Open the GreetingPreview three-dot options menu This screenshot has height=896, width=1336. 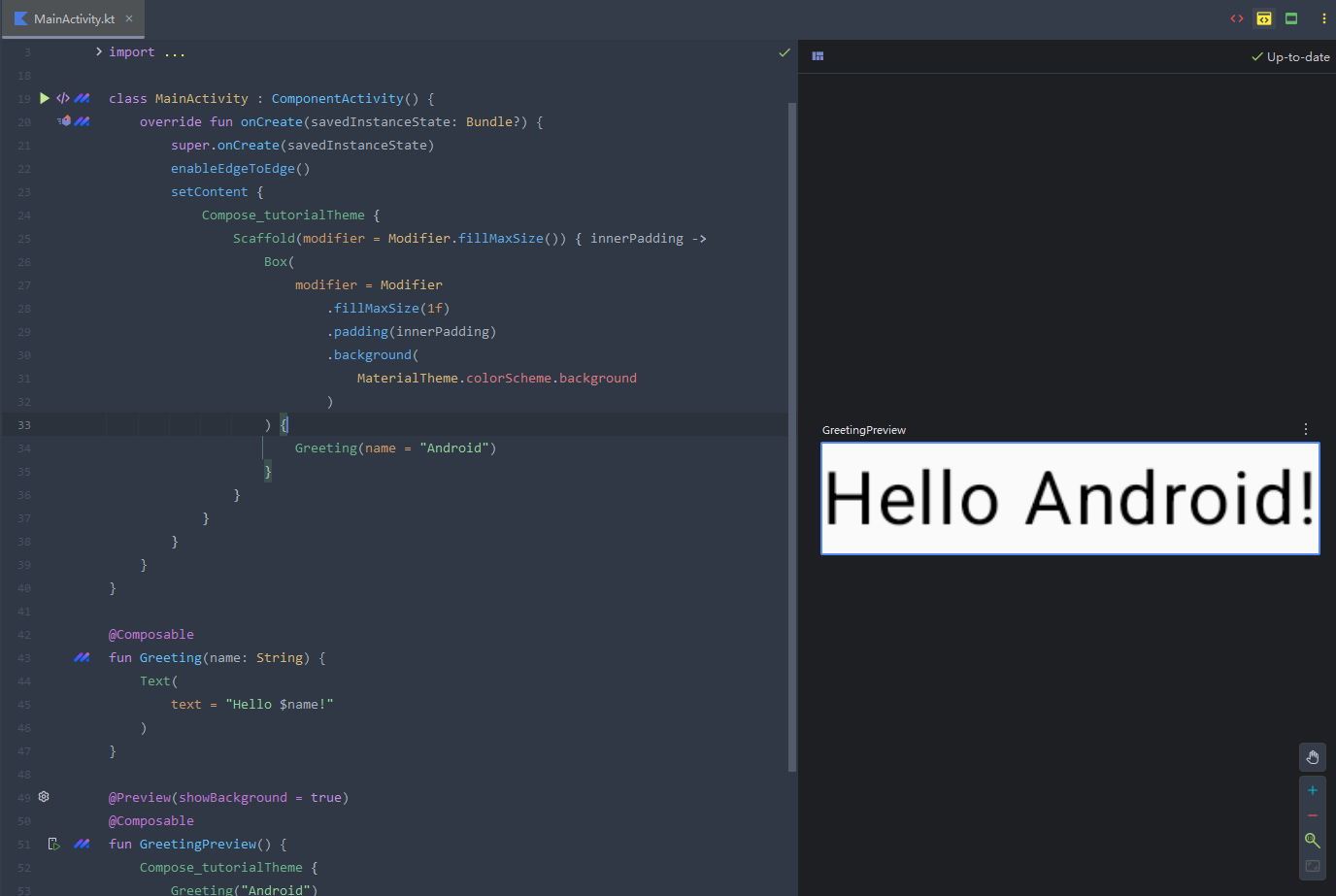1306,429
